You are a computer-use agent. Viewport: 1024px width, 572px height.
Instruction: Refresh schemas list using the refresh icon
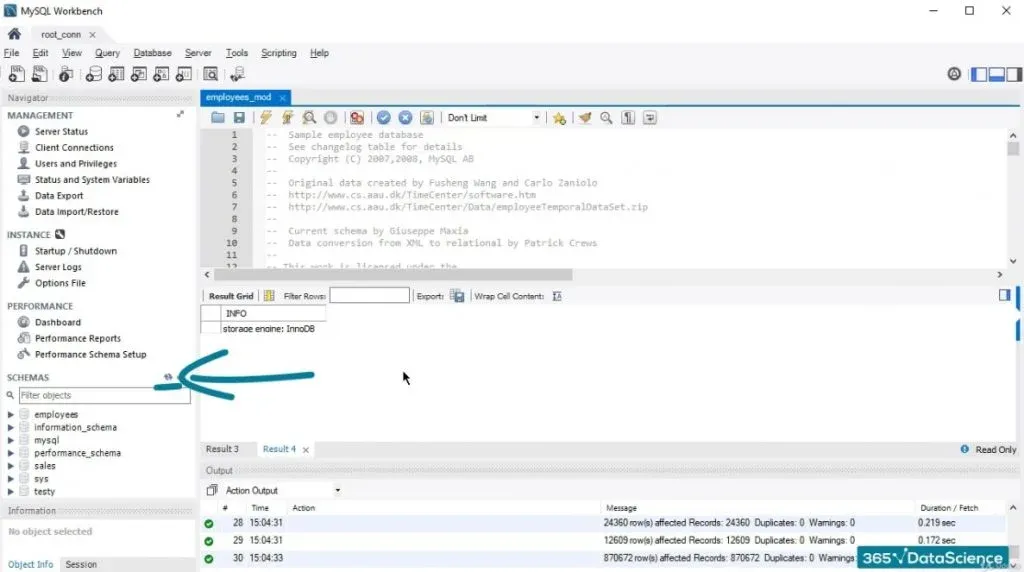click(x=169, y=377)
